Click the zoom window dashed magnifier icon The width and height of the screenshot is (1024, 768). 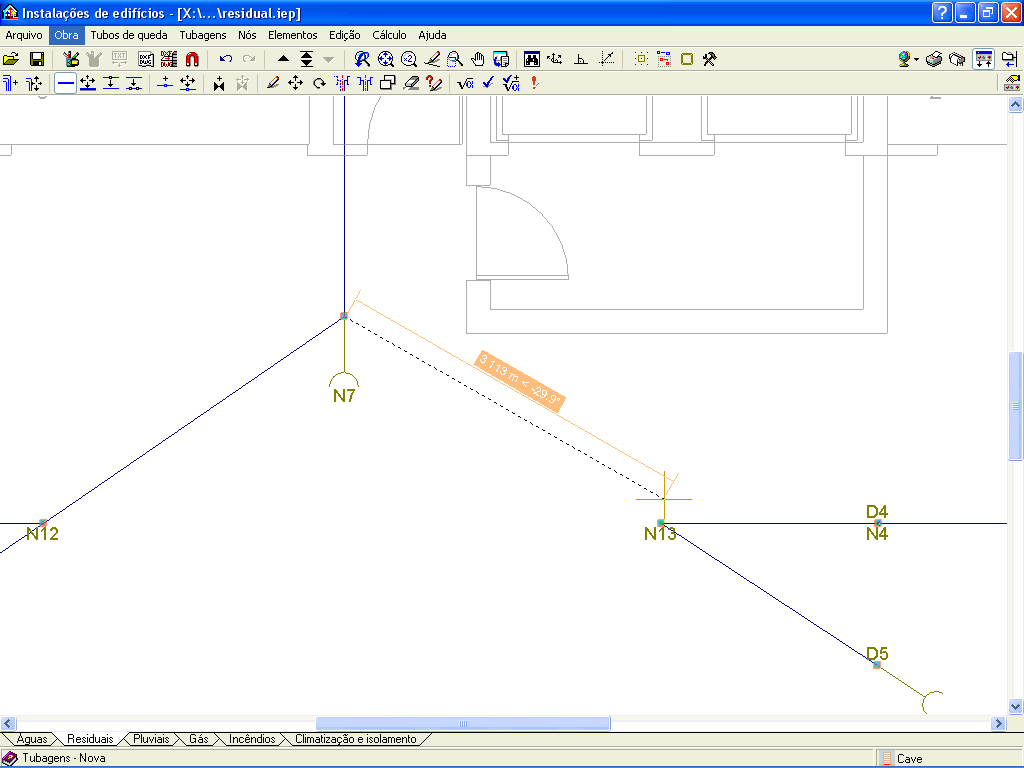click(x=455, y=59)
